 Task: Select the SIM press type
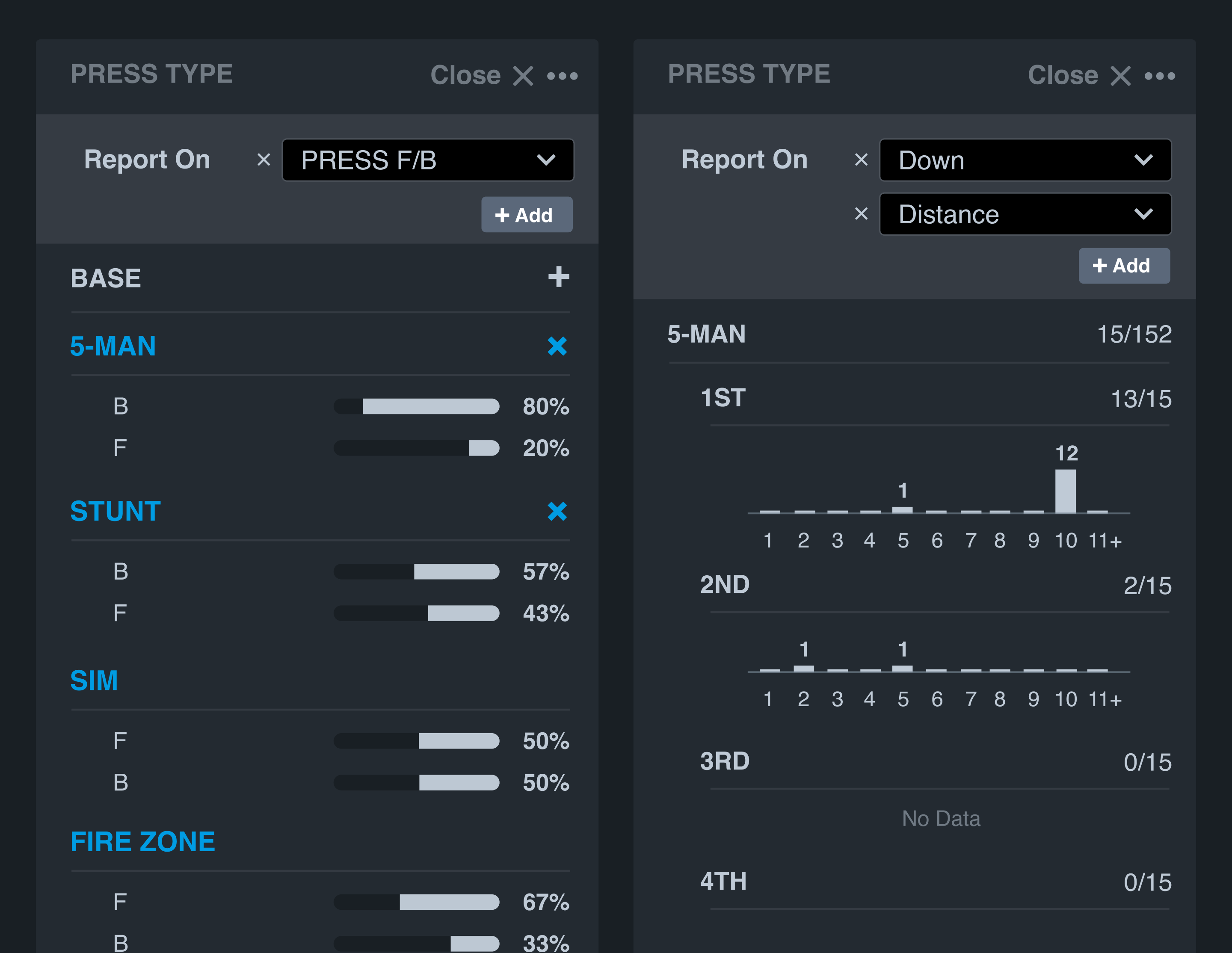[x=94, y=681]
